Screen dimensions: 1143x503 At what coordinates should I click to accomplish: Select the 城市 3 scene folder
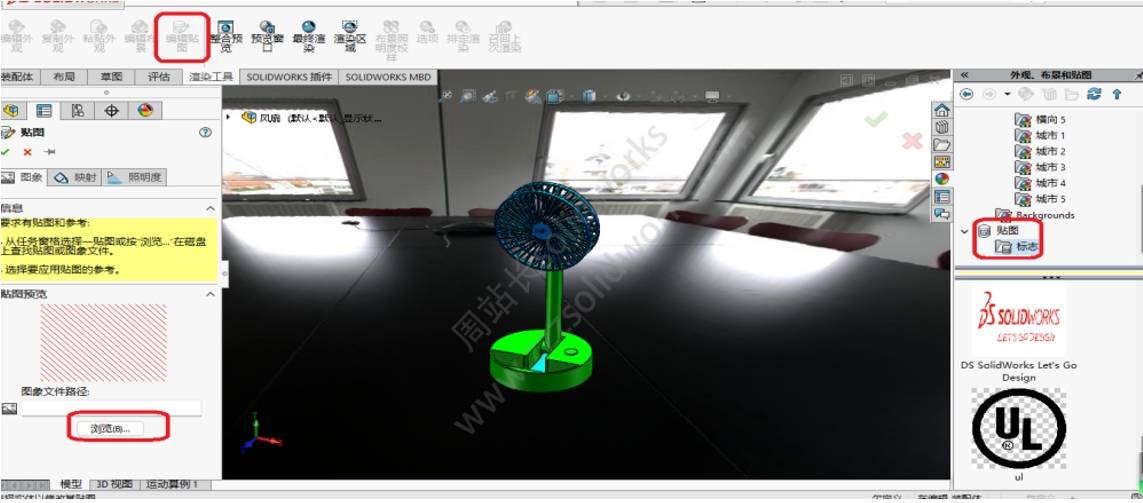(x=1040, y=167)
